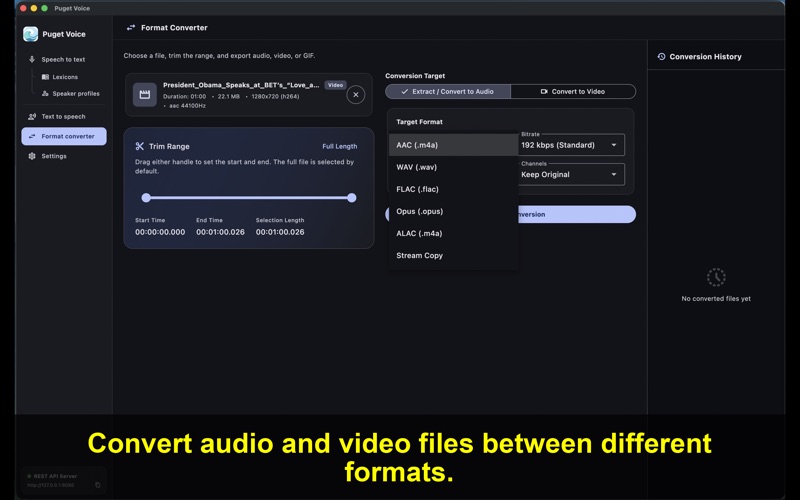Open the Speech to text page
Image resolution: width=800 pixels, height=500 pixels.
pos(64,59)
